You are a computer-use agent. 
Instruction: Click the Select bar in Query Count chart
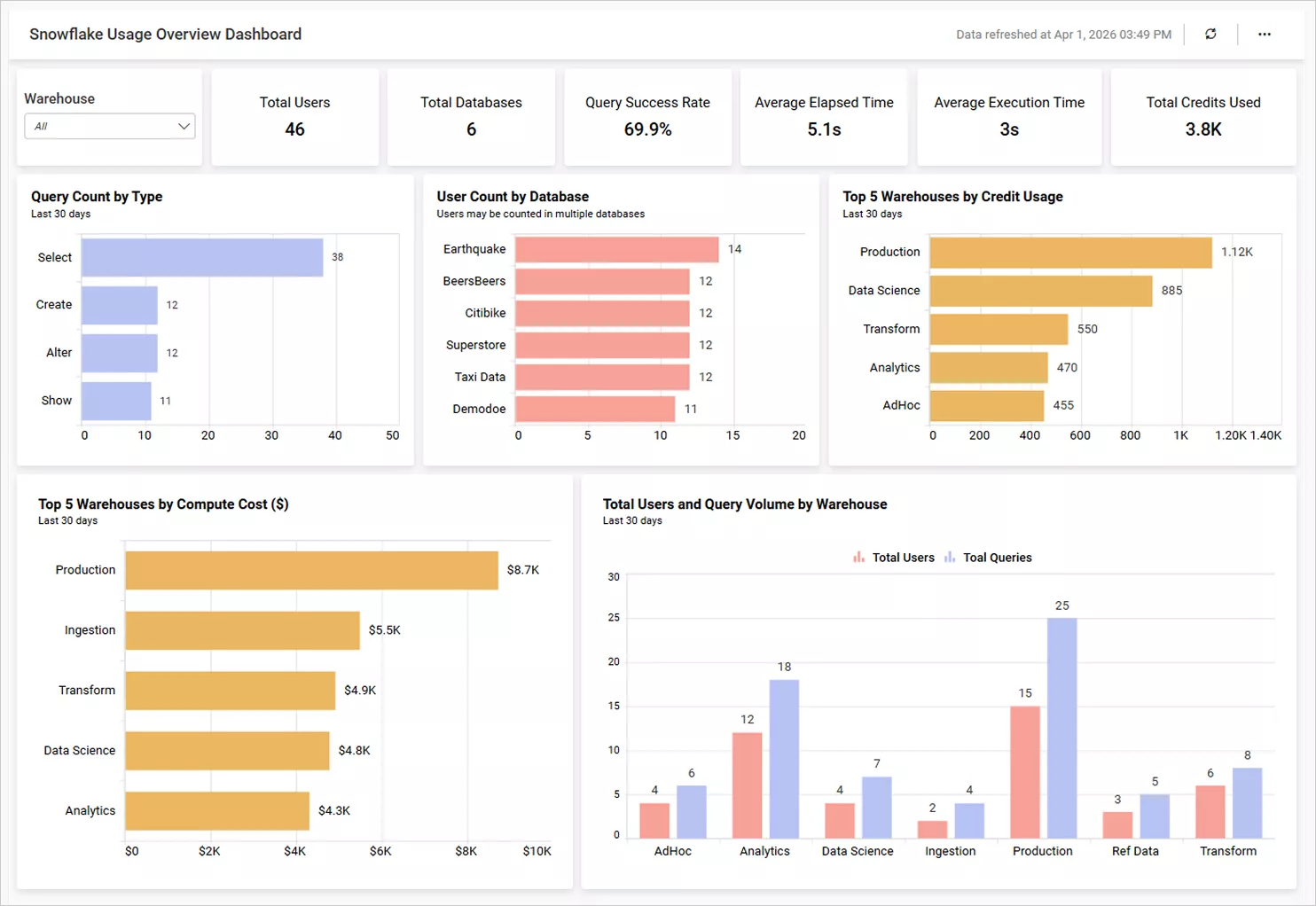(202, 257)
